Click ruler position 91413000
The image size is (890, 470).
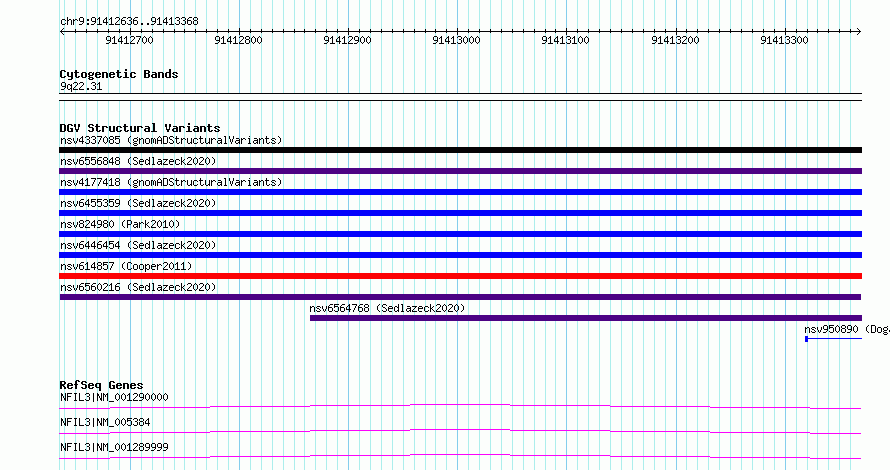coord(456,40)
